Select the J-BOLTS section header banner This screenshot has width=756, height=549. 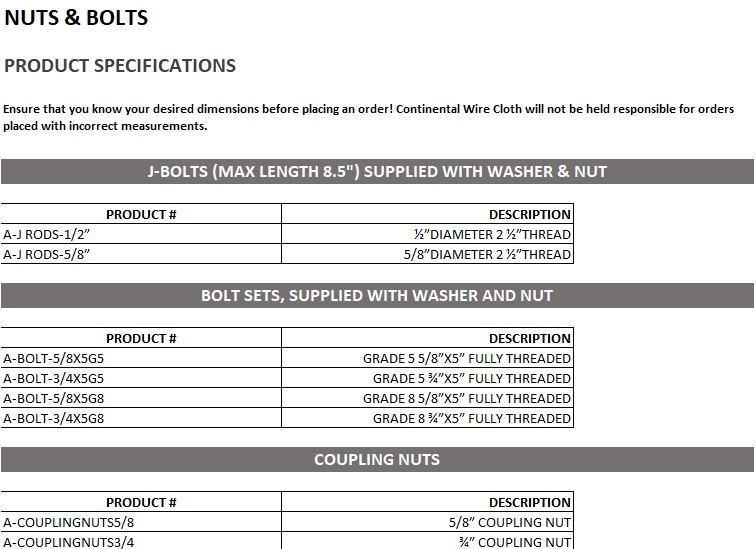(377, 171)
